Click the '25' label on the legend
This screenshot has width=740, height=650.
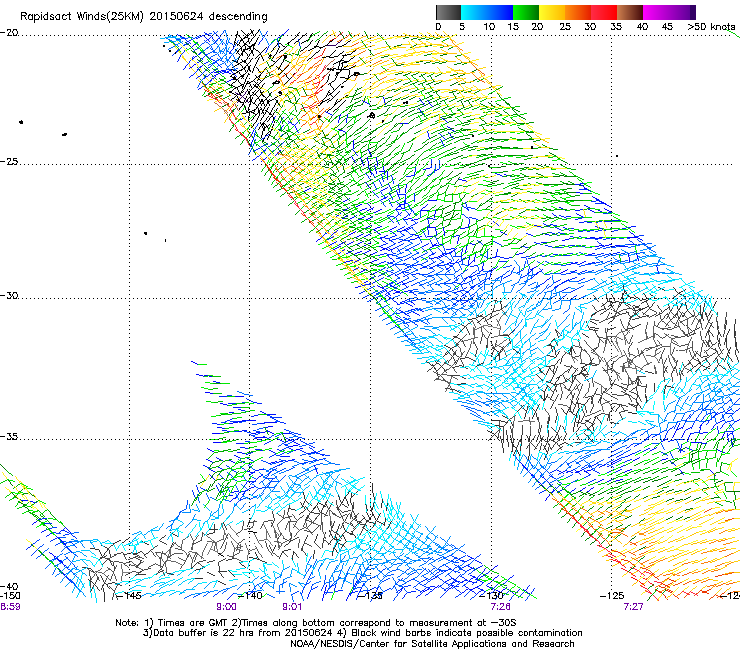[565, 27]
